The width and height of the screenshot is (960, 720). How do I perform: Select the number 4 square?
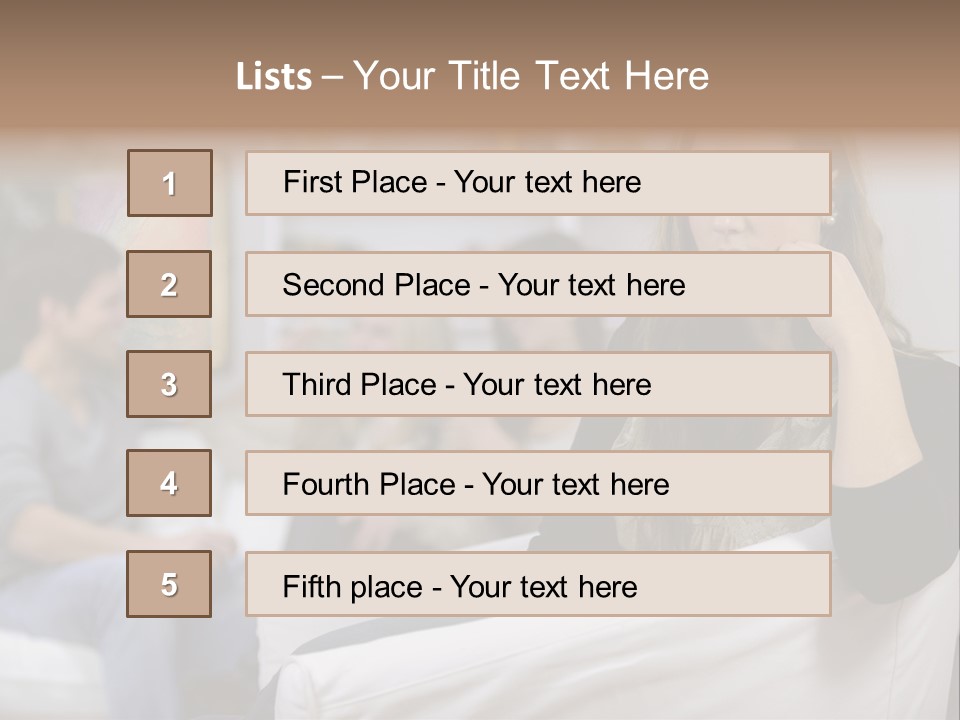click(x=169, y=483)
